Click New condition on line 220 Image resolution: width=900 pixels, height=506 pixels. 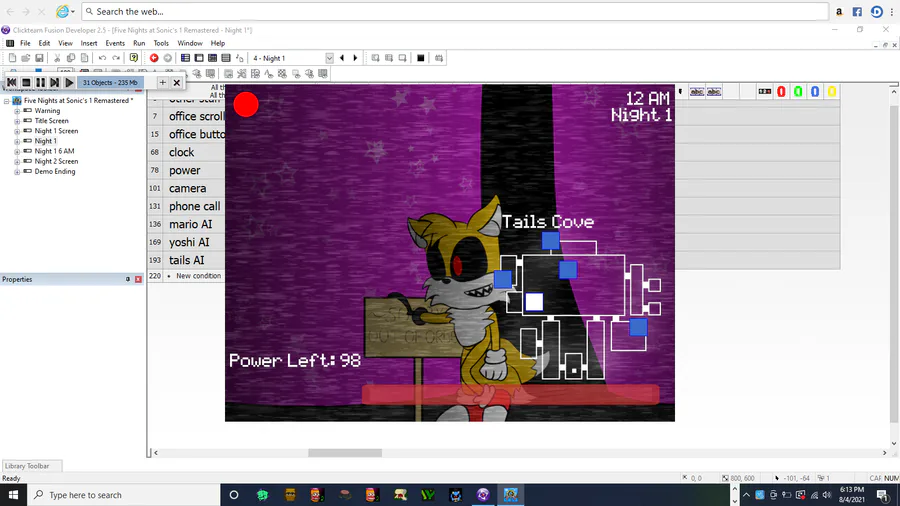pyautogui.click(x=199, y=276)
